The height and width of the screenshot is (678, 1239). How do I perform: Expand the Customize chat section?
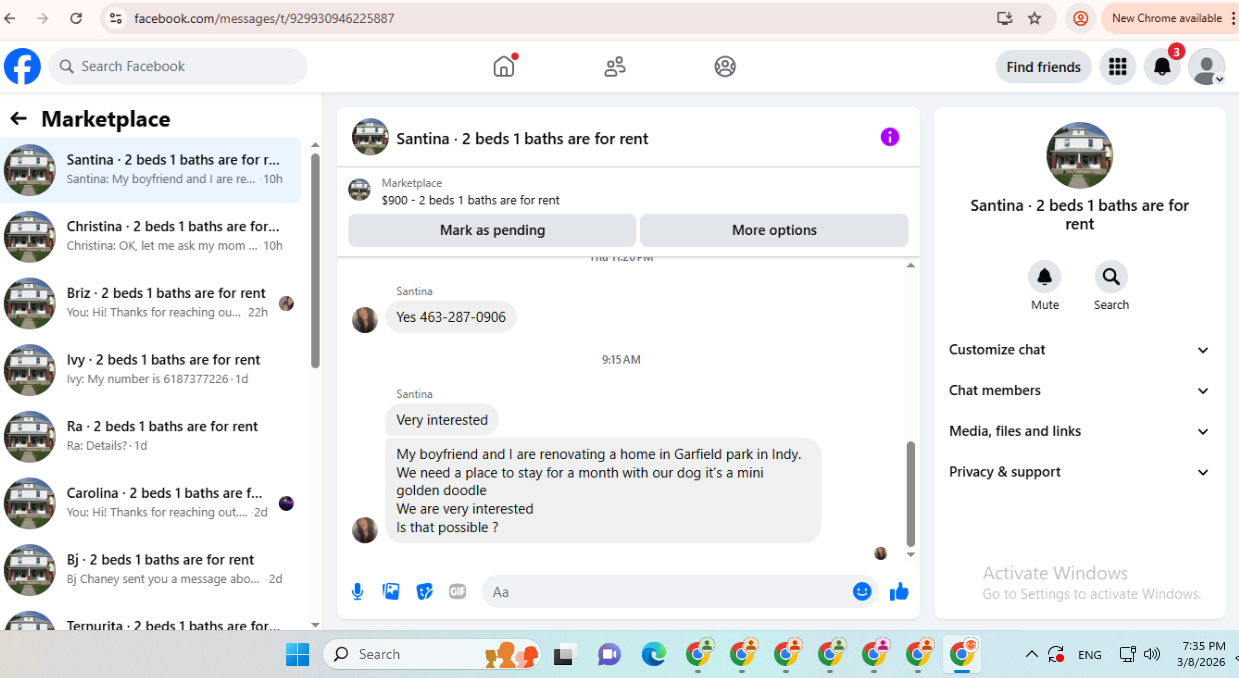(1079, 350)
